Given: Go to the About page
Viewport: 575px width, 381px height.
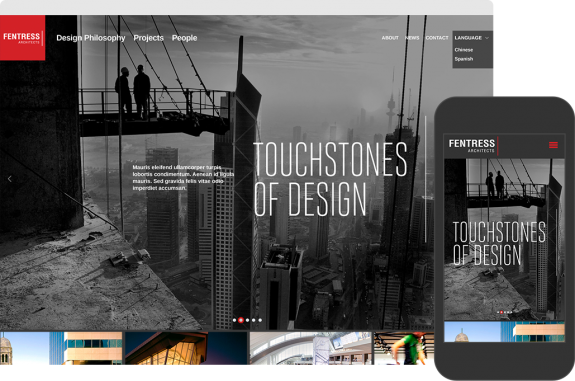Looking at the screenshot, I should tap(390, 38).
